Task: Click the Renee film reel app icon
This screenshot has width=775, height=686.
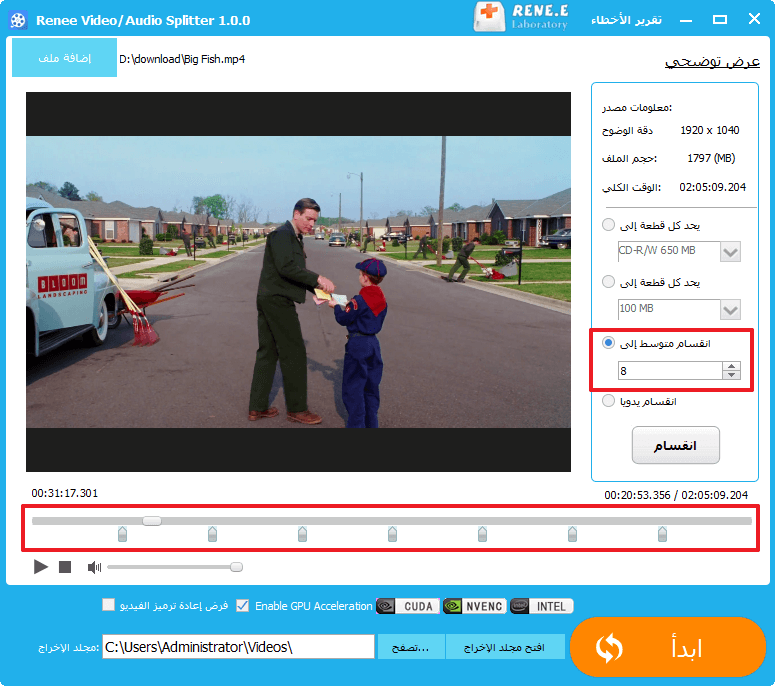Action: click(x=18, y=20)
